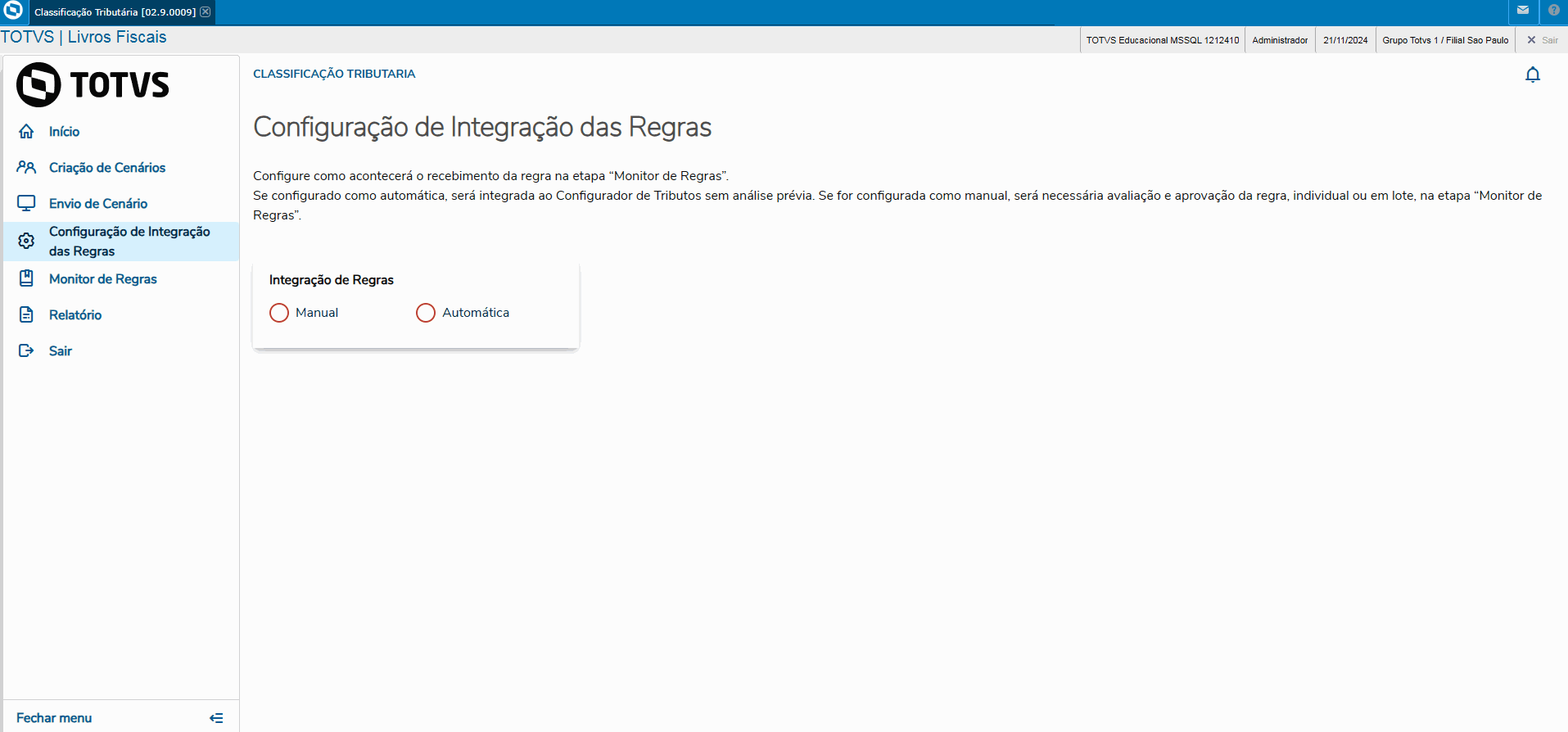Click the monitor icon beside Envio de Cenário
The width and height of the screenshot is (1568, 732).
pyautogui.click(x=26, y=203)
